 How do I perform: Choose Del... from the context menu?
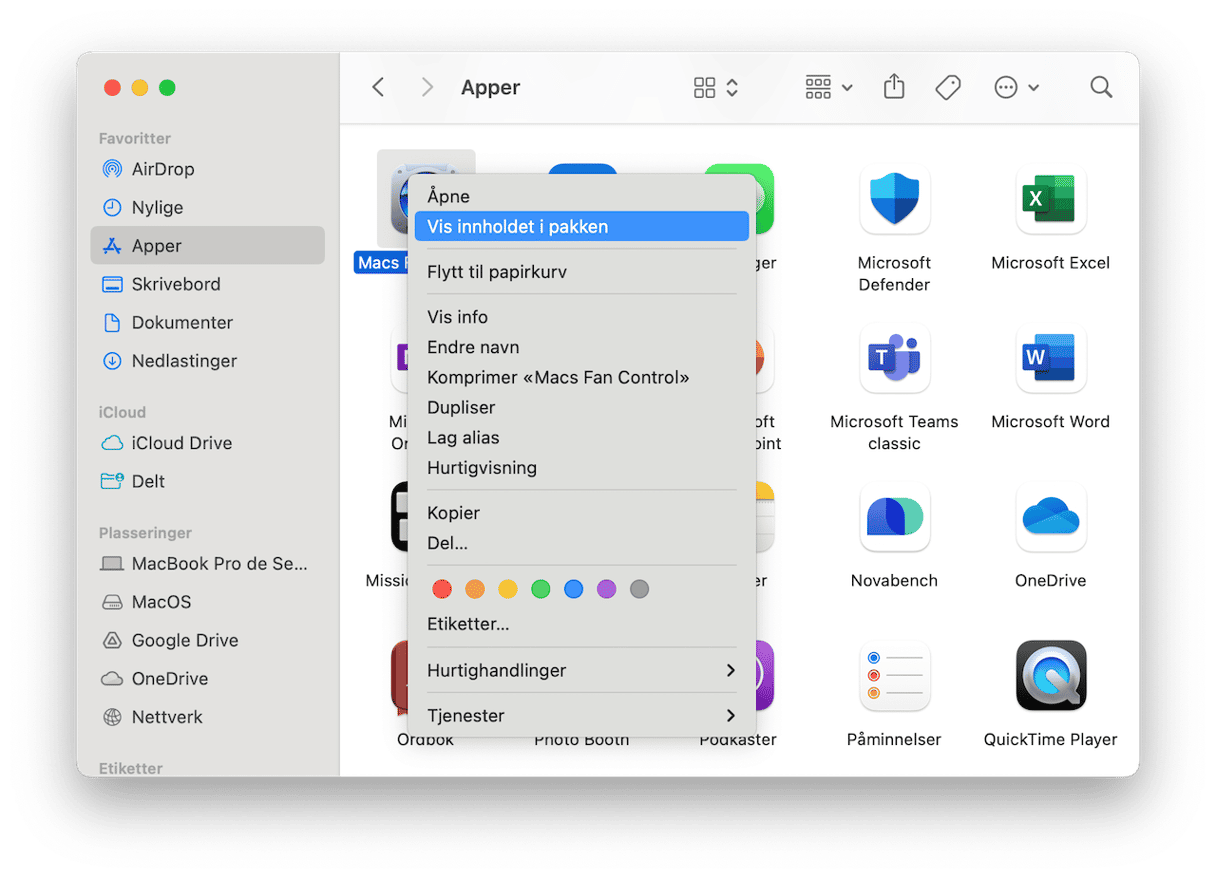581,543
